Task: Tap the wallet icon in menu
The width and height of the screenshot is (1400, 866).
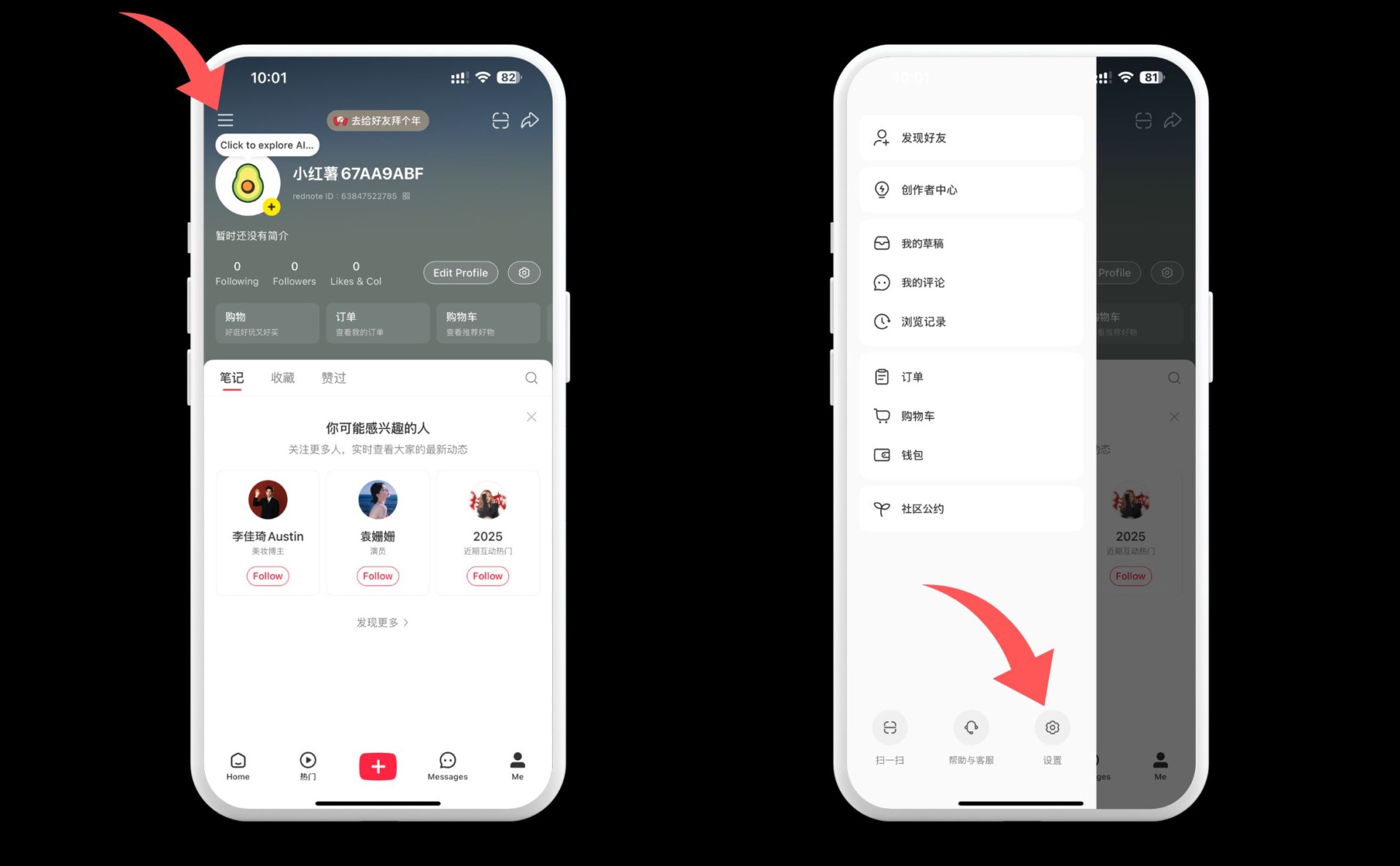Action: point(880,455)
